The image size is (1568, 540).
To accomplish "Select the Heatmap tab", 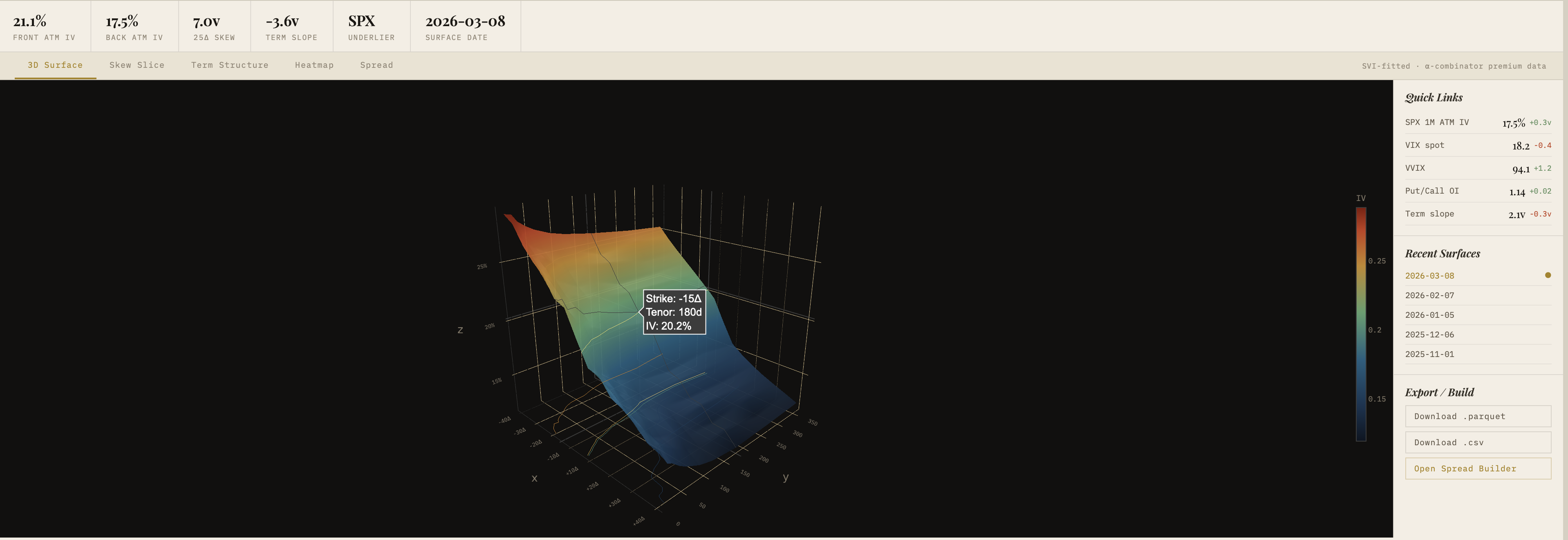I will click(x=314, y=65).
